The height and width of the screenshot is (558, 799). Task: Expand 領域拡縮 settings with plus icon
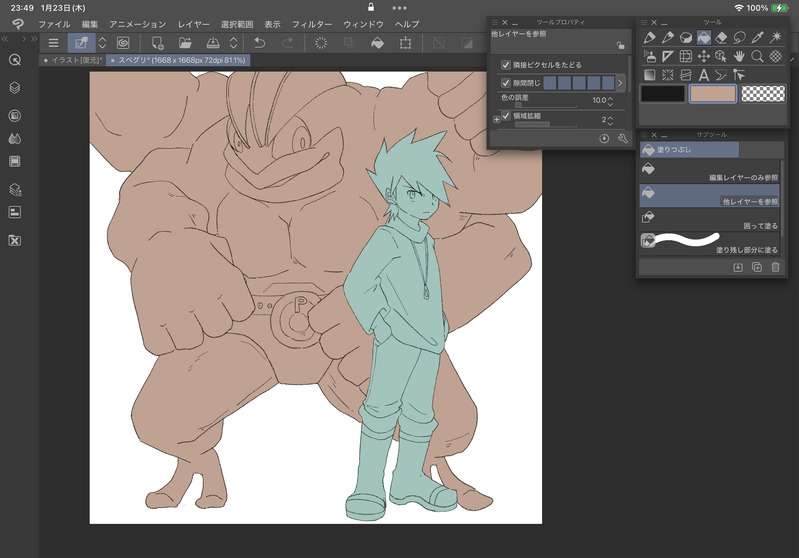click(x=496, y=119)
